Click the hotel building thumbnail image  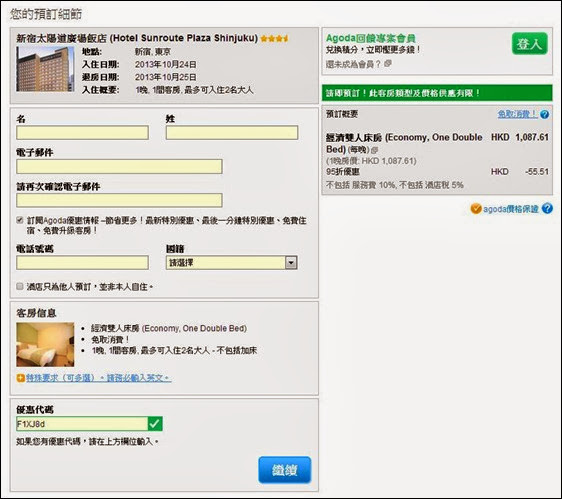point(45,69)
